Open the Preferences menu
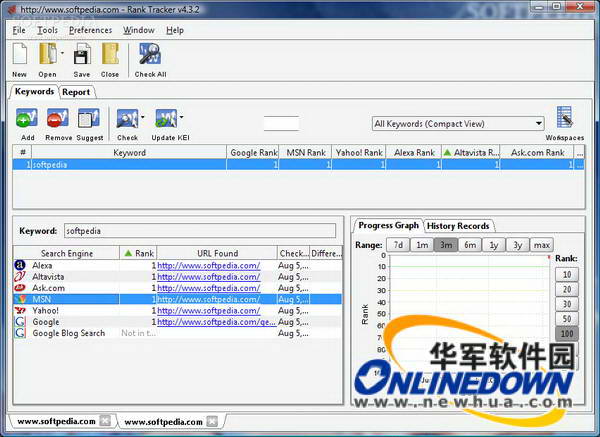Image resolution: width=600 pixels, height=437 pixels. [90, 30]
